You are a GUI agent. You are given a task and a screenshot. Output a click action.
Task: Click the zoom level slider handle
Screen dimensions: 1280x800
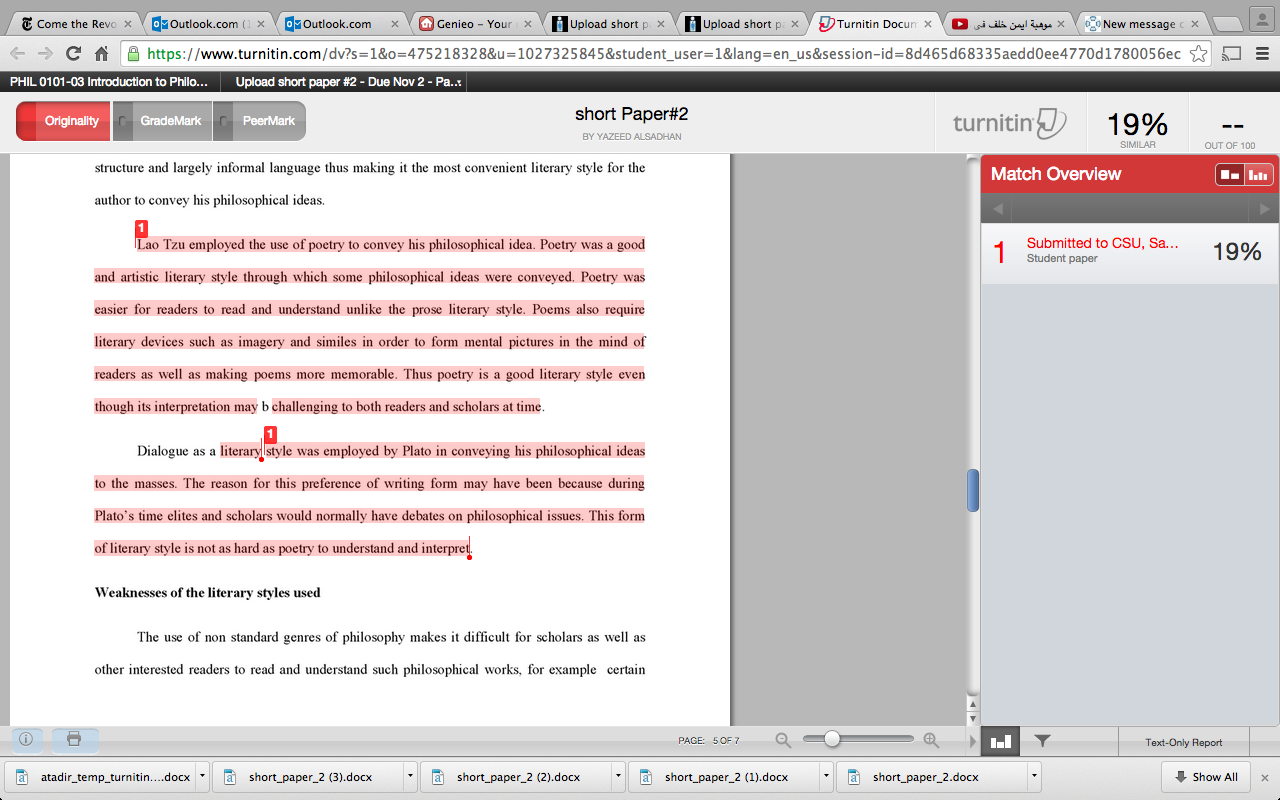pyautogui.click(x=831, y=739)
